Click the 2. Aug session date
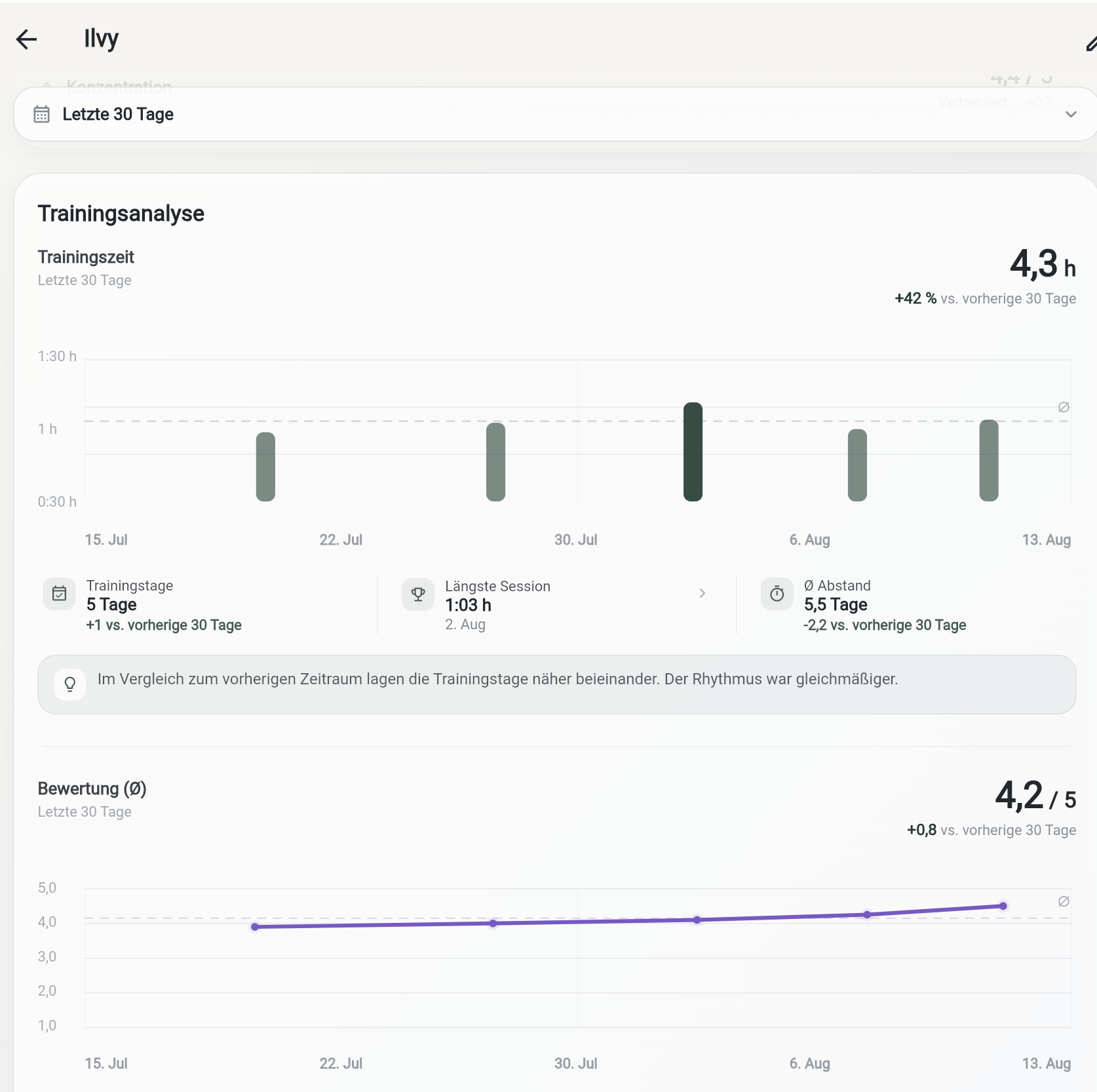 465,624
